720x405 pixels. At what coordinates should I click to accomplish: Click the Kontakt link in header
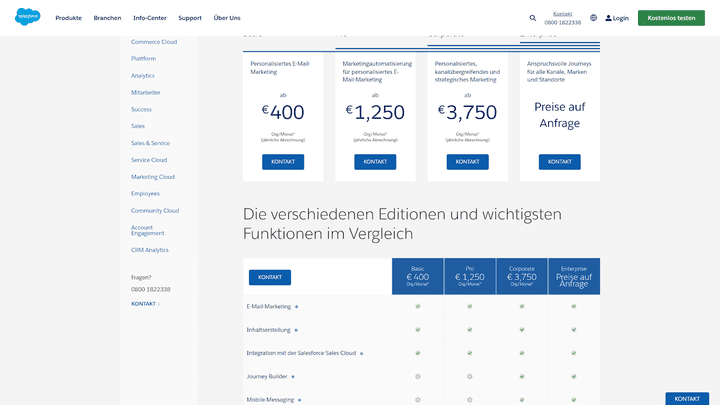click(562, 14)
